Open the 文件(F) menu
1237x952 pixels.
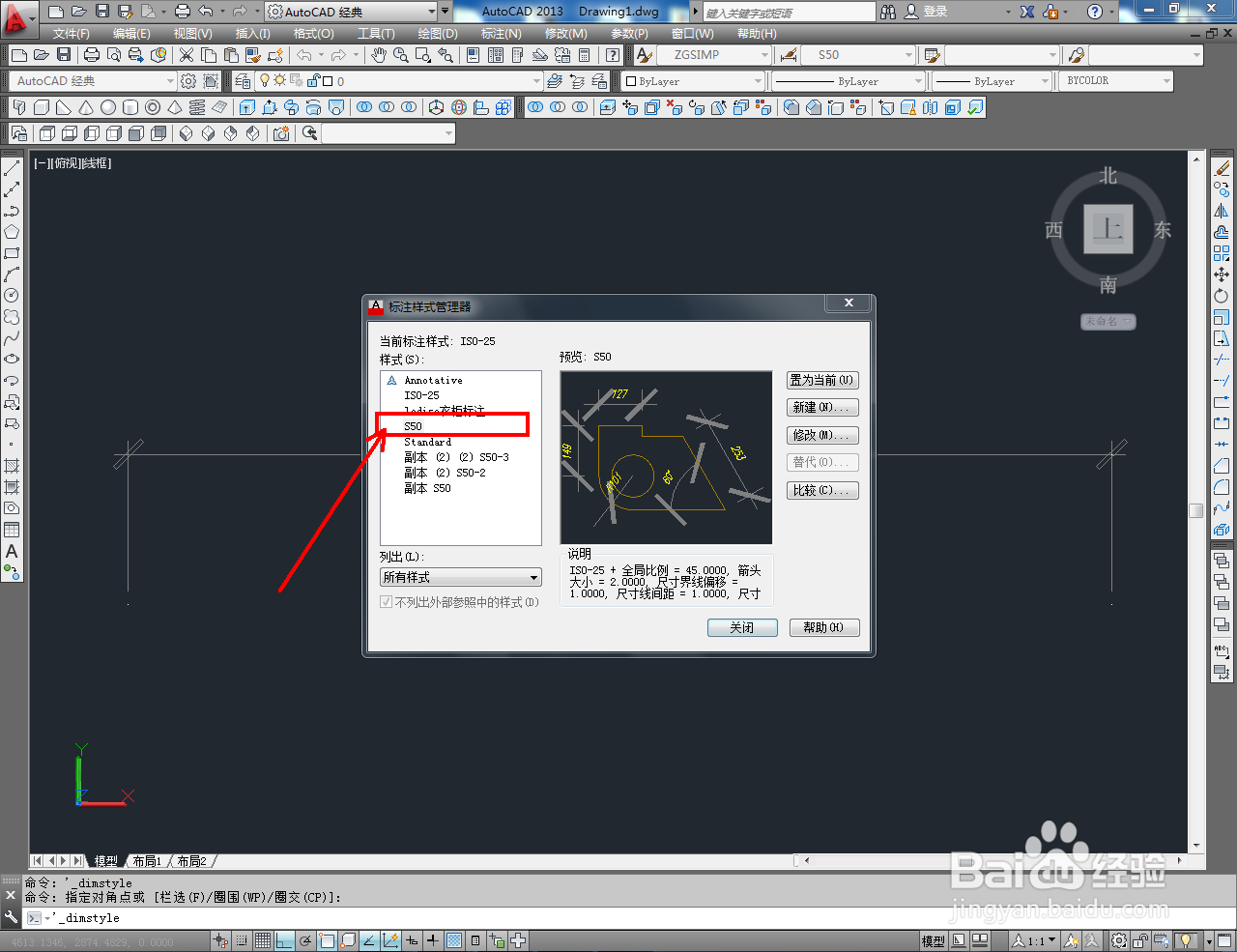tap(72, 34)
